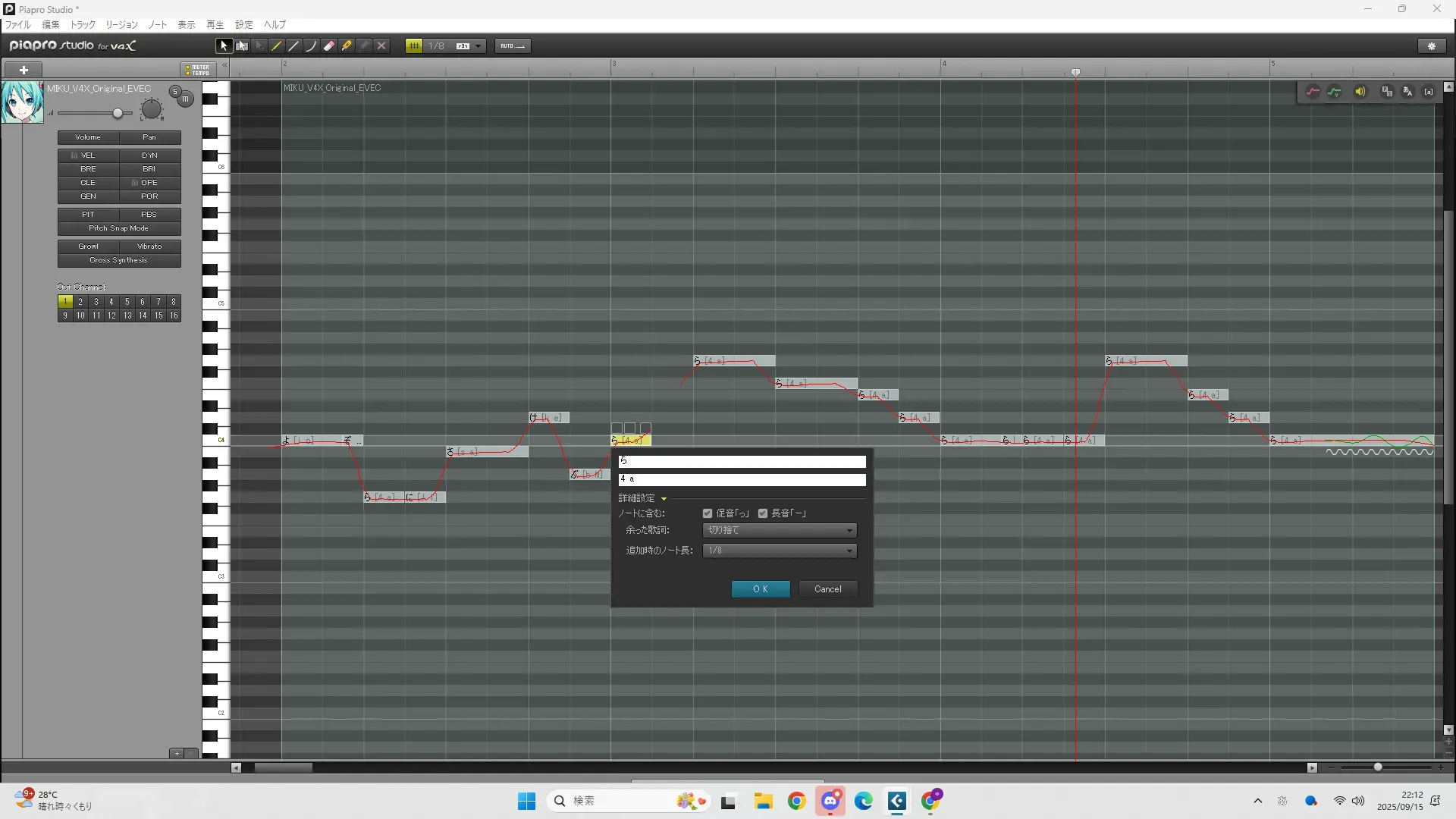Toggle the green vibrato curve display icon
This screenshot has height=819, width=1456.
[x=1335, y=92]
